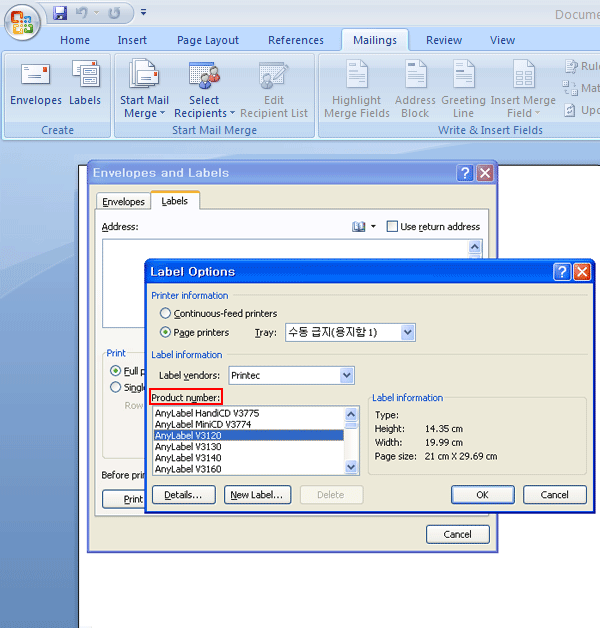Save document with Quick Access floppy icon
600x628 pixels.
60,13
